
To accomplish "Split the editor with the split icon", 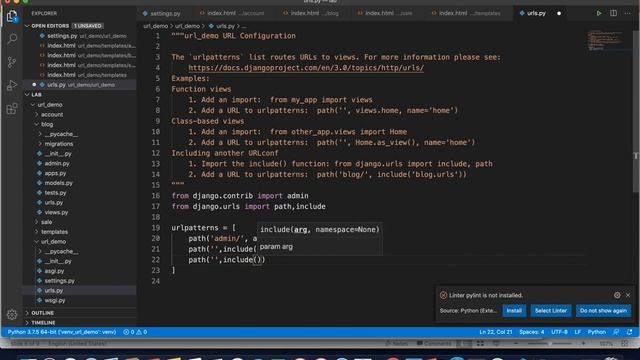I will pyautogui.click(x=613, y=13).
